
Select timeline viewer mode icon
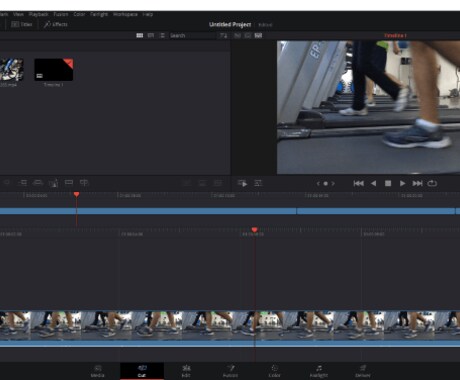coord(258,35)
